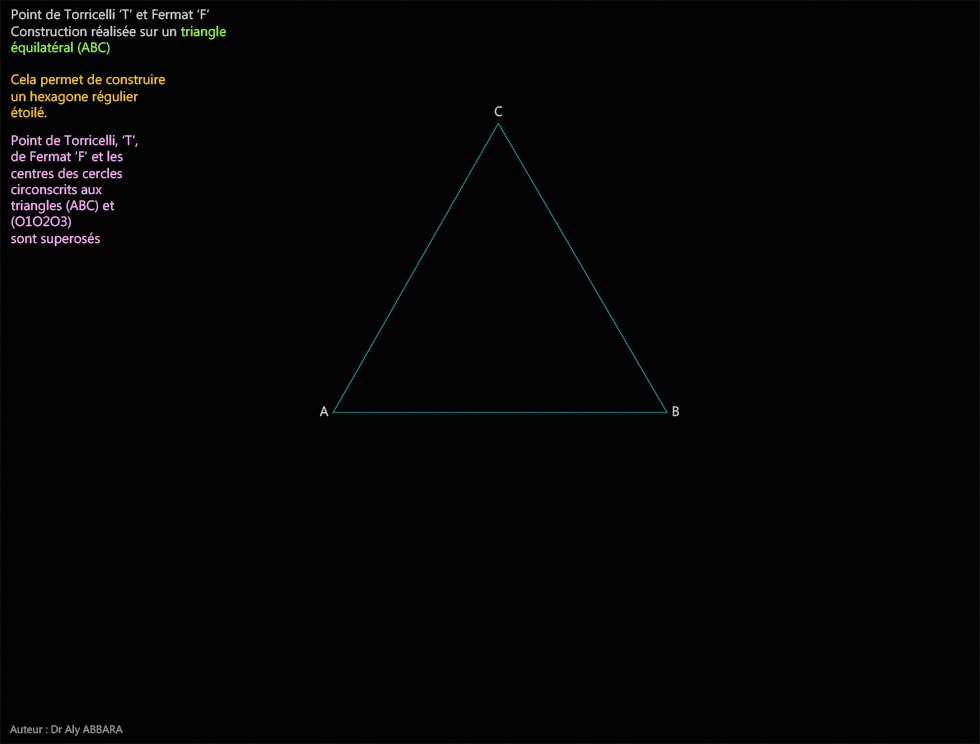Image resolution: width=980 pixels, height=744 pixels.
Task: Select the base side AB of the triangle
Action: (x=500, y=410)
